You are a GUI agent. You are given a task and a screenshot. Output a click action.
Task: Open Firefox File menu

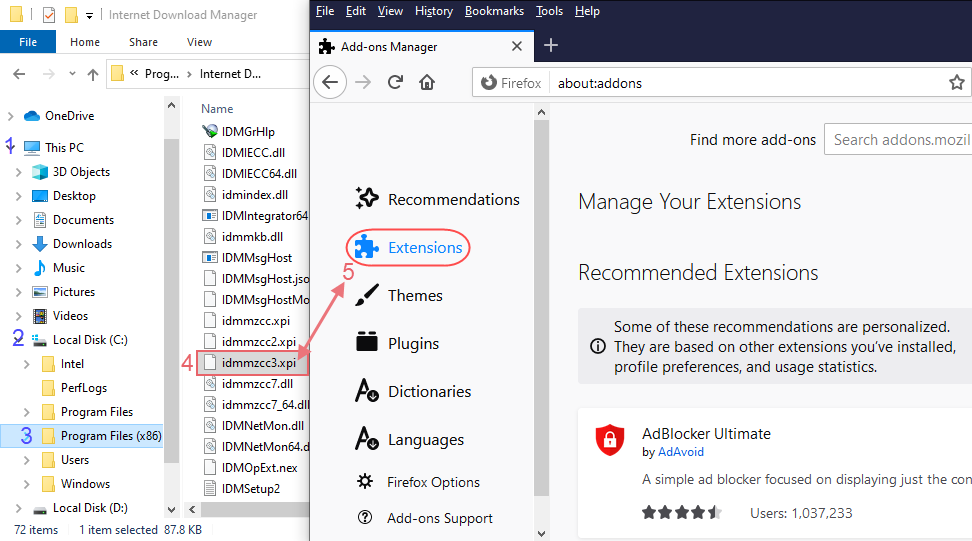(325, 11)
